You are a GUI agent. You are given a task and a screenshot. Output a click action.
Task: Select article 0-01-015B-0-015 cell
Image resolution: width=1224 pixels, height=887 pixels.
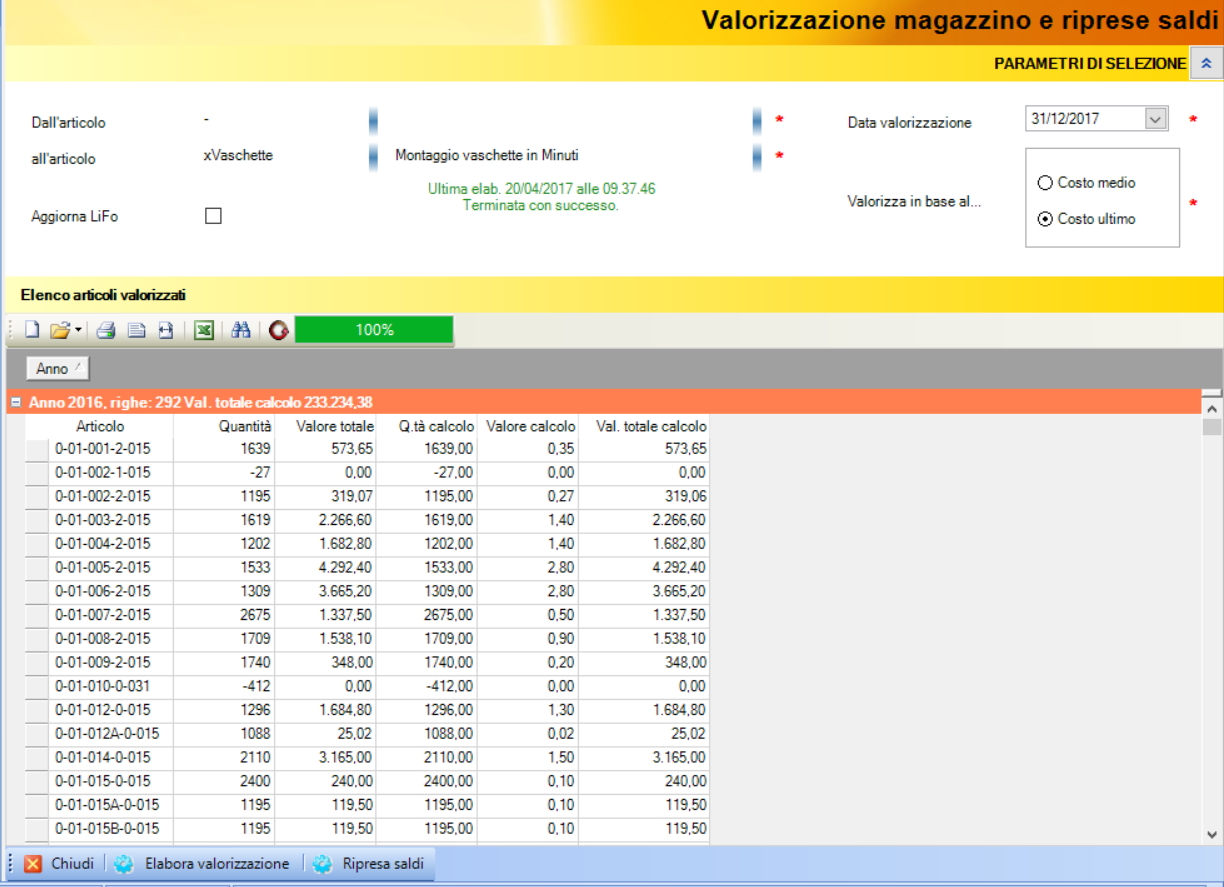[x=111, y=829]
